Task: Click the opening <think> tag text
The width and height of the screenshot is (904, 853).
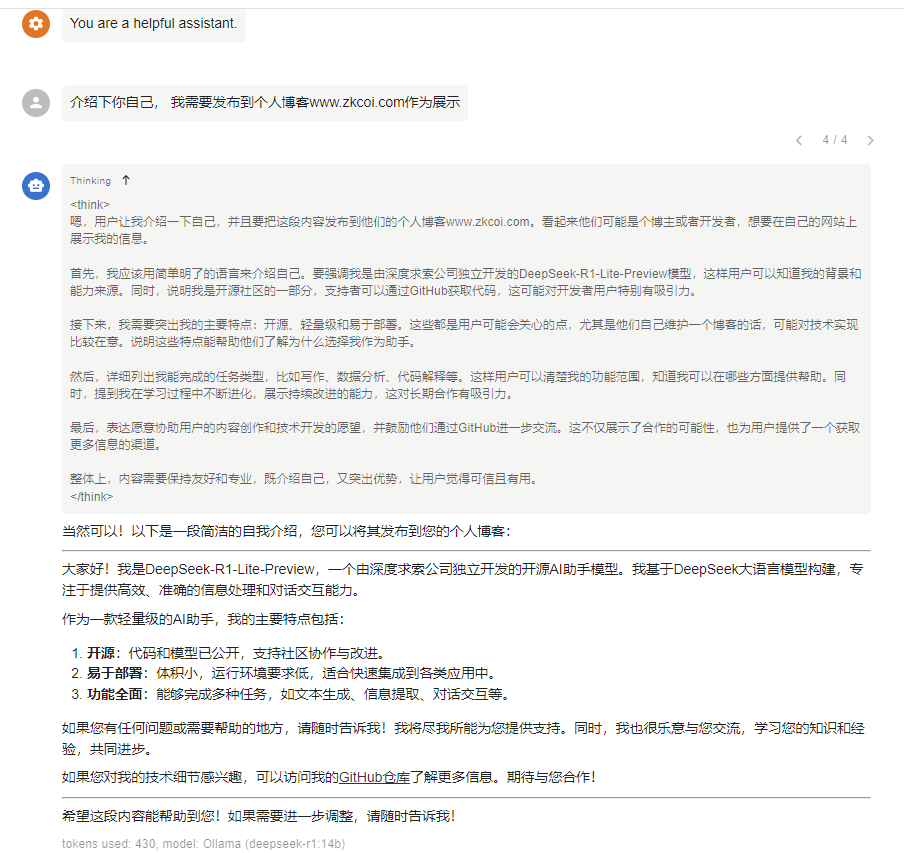Action: pos(90,205)
